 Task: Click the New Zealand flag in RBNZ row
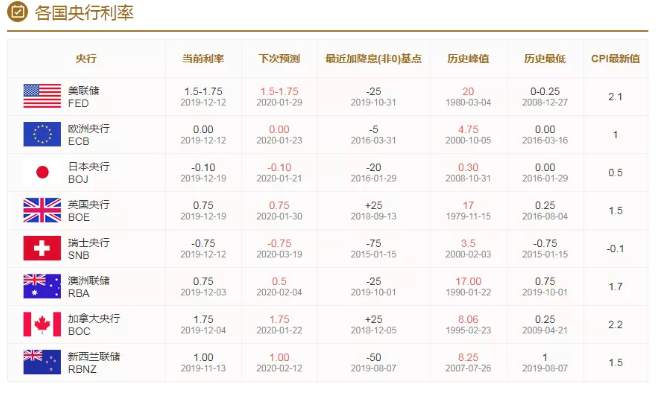(x=42, y=362)
